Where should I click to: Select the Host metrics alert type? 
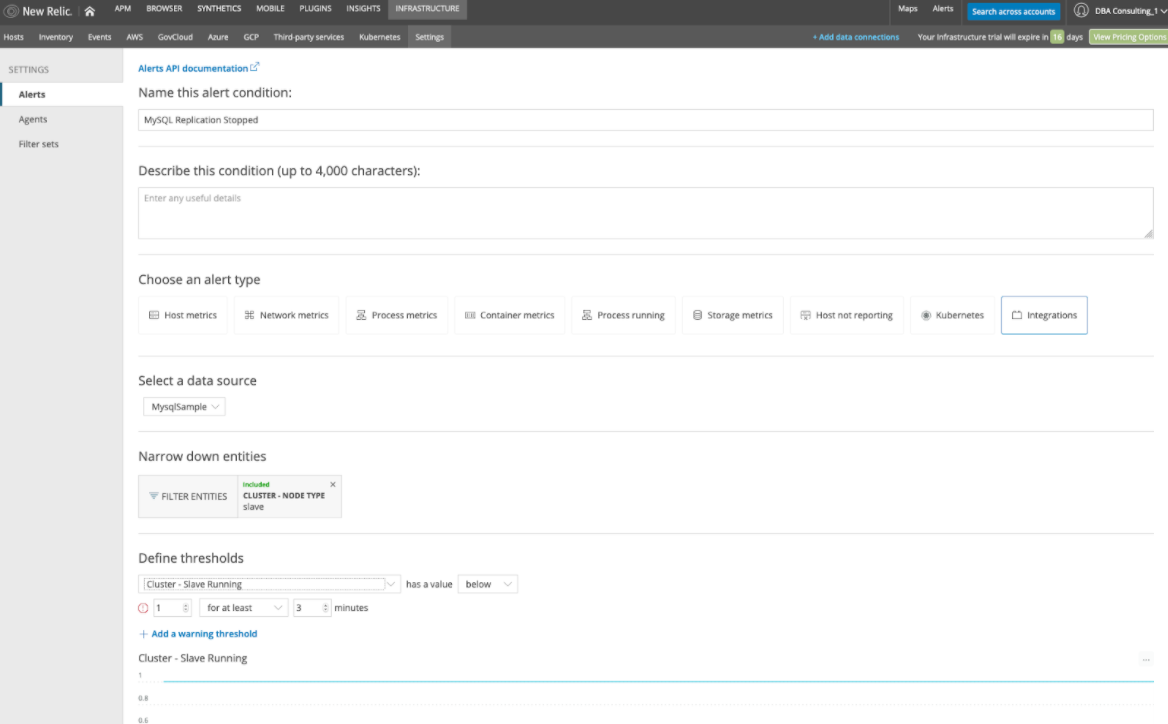point(183,315)
